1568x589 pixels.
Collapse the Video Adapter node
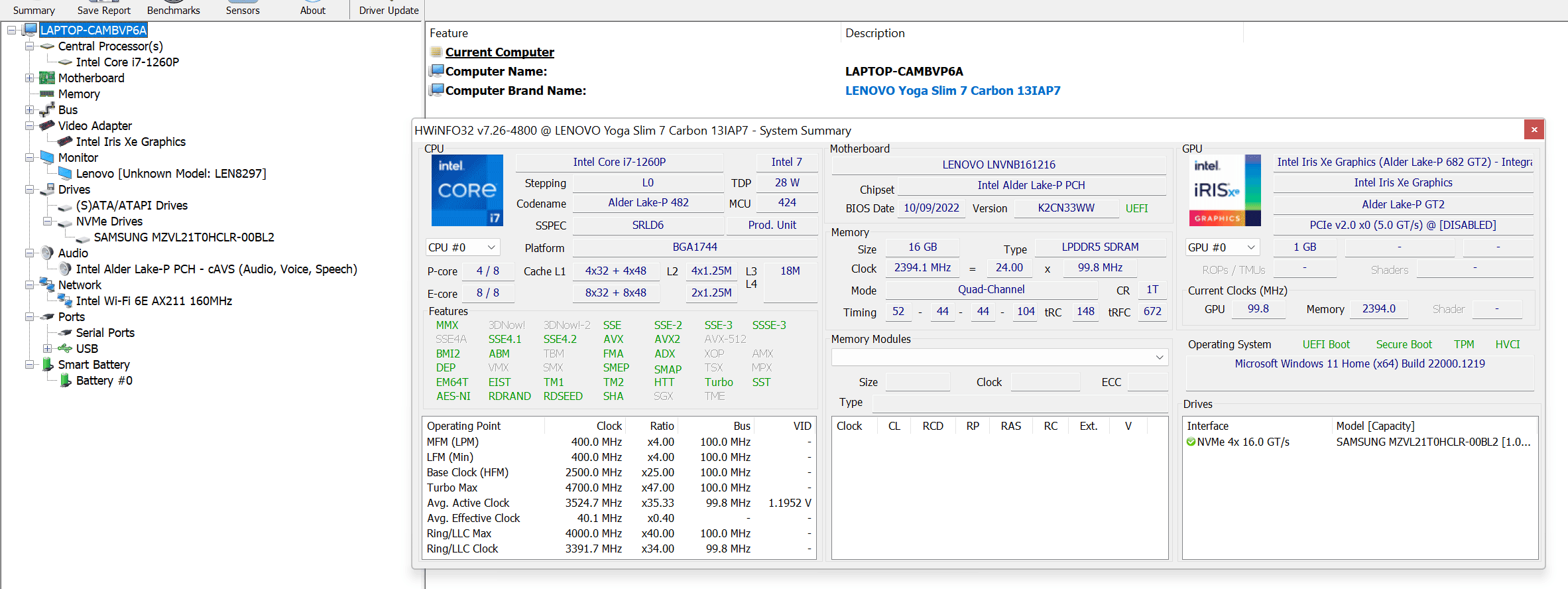coord(29,126)
